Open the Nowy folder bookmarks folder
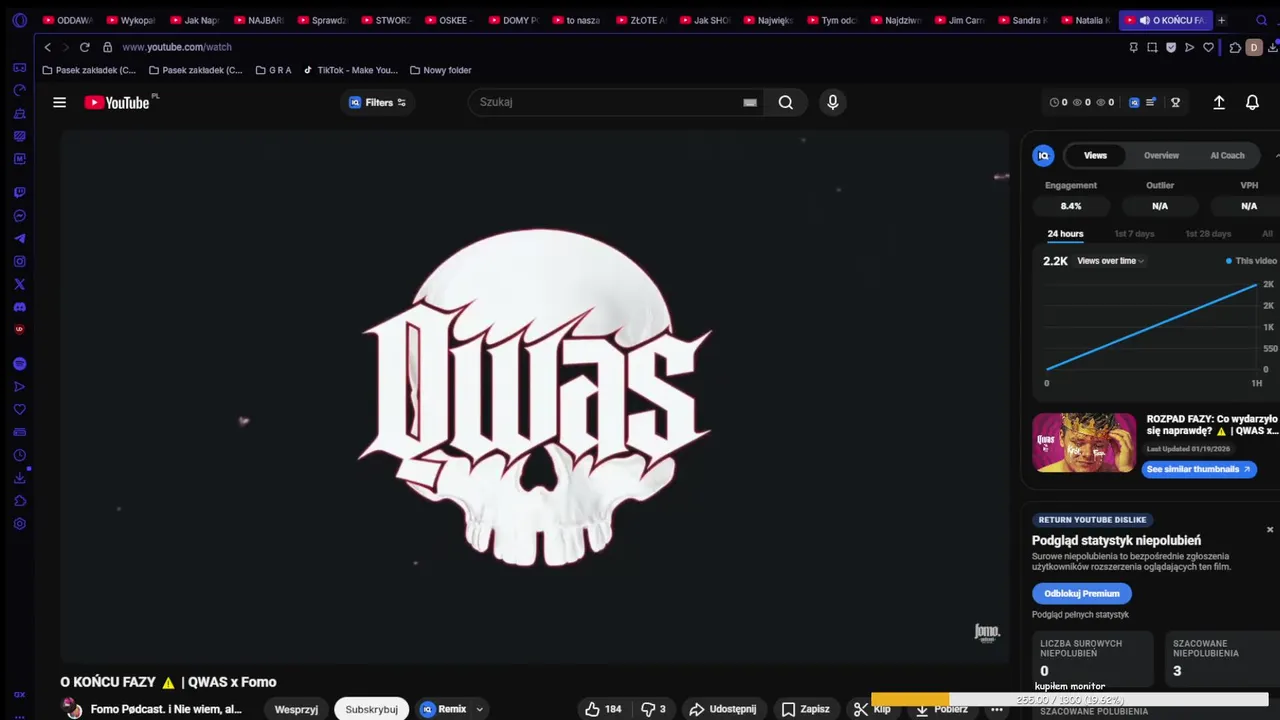The width and height of the screenshot is (1280, 720). 440,70
